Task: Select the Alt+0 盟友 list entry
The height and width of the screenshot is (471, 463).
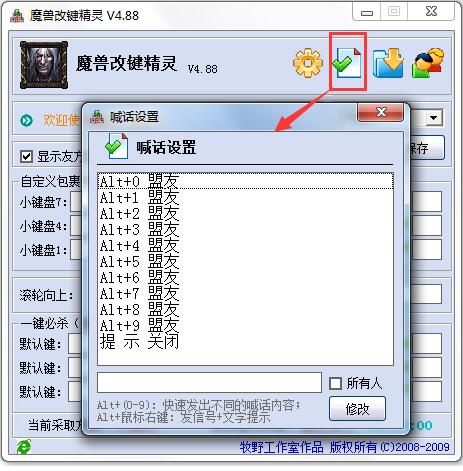Action: click(245, 181)
